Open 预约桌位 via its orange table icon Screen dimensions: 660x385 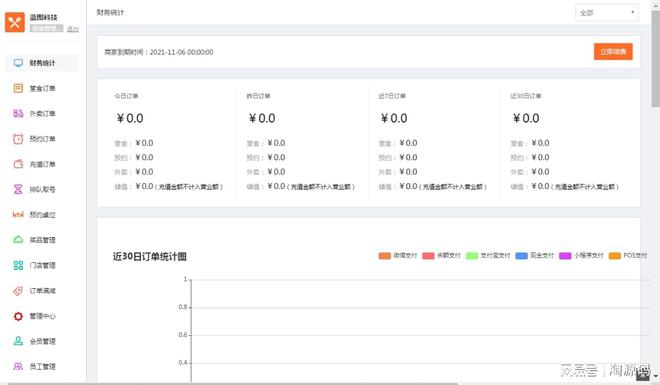click(18, 214)
